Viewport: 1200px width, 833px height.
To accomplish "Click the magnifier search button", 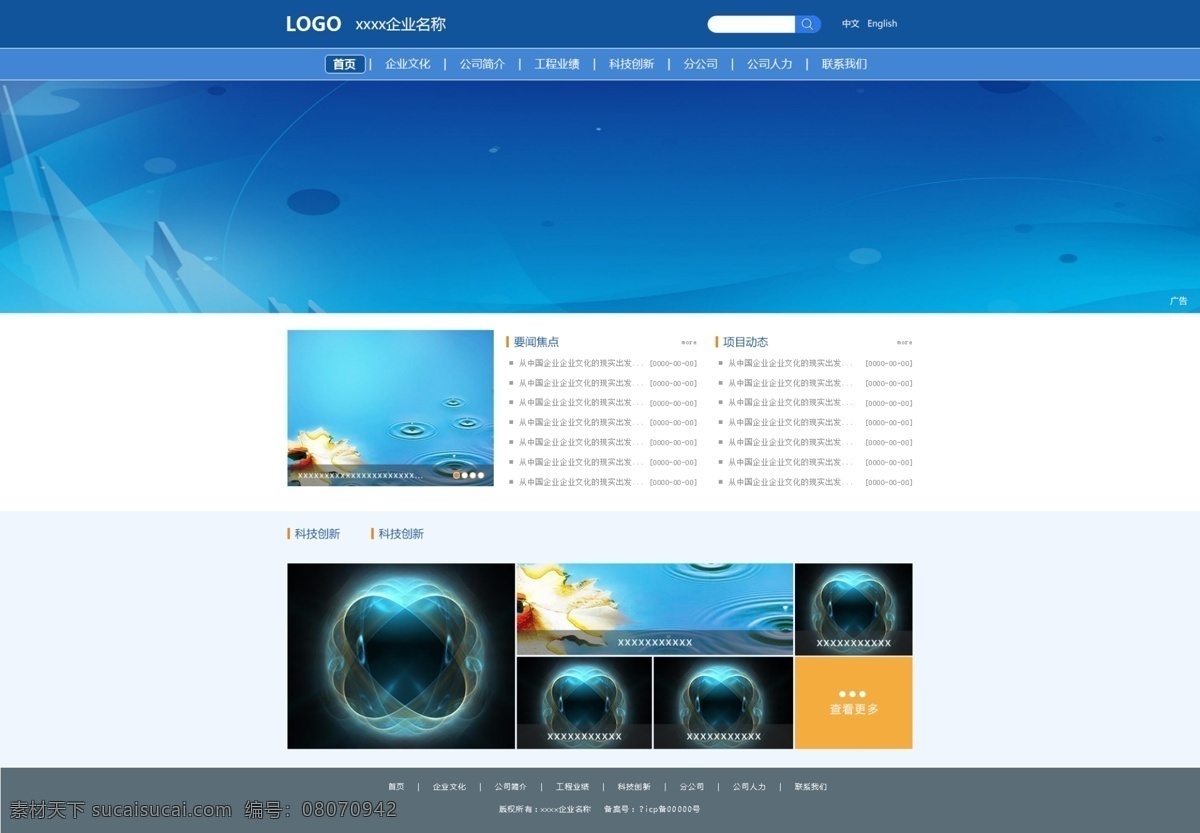I will click(808, 24).
